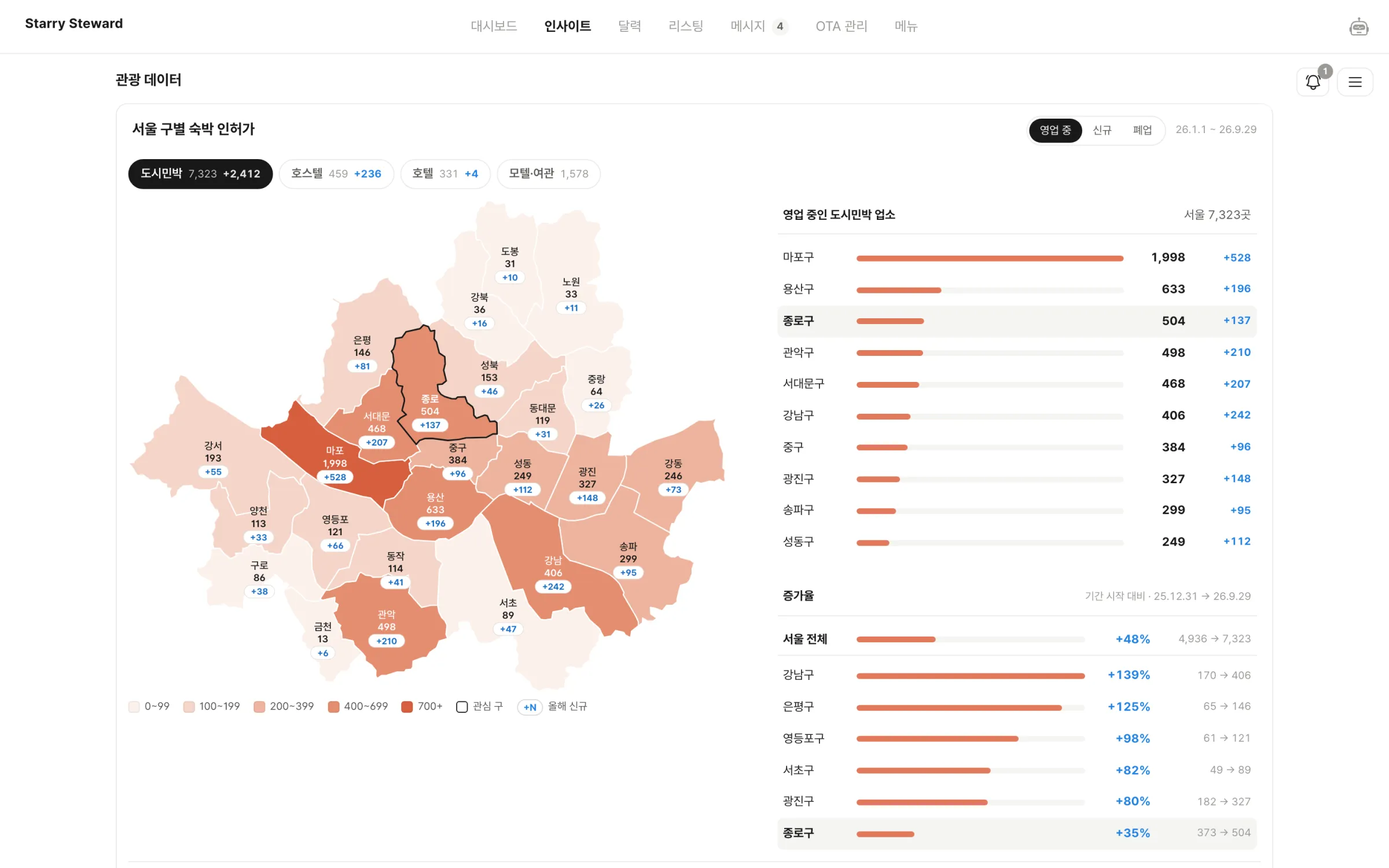Select the 마포구 row in the list
Screen dimensions: 1389x868
click(1017, 258)
